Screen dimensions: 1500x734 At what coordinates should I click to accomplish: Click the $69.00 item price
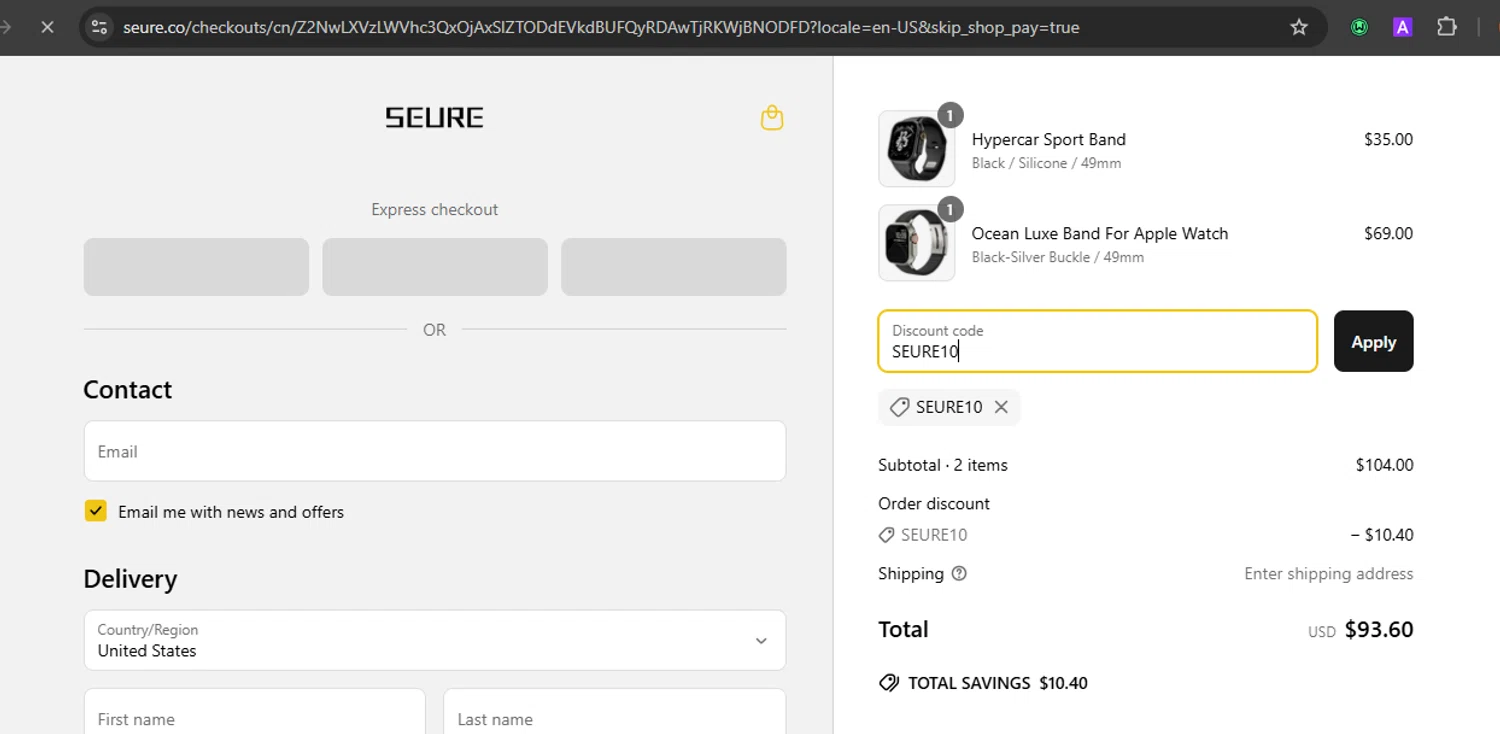coord(1388,233)
